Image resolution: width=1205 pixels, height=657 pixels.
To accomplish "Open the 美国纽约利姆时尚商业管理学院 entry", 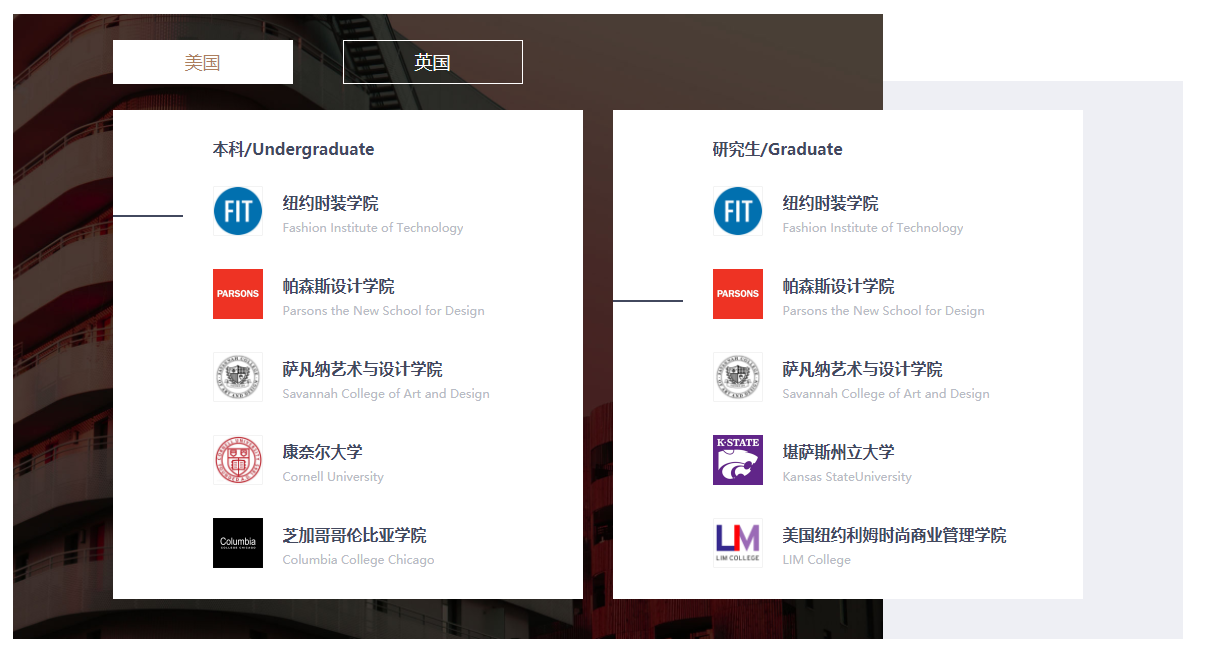I will pos(895,535).
